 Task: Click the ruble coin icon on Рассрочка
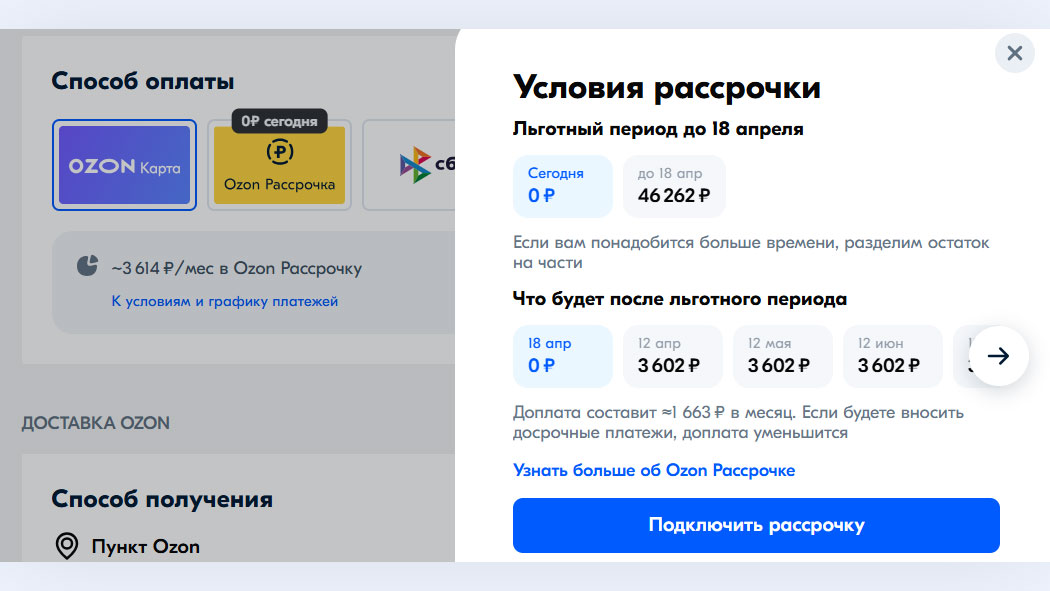pyautogui.click(x=279, y=153)
